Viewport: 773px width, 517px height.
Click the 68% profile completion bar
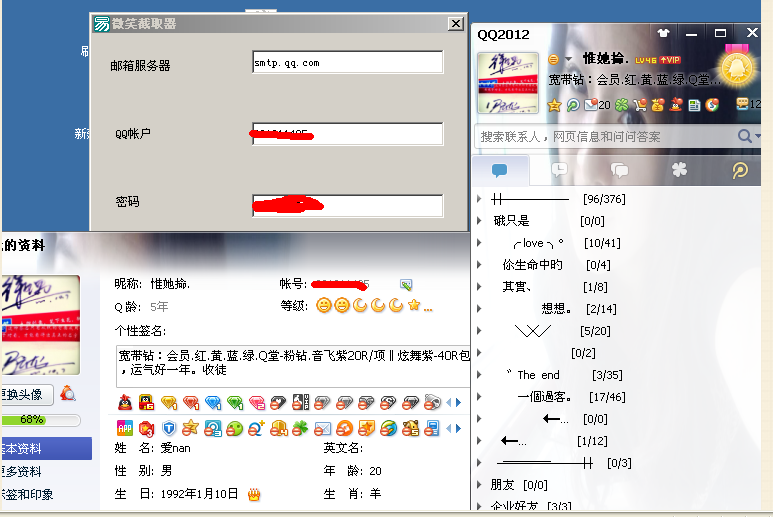tap(41, 420)
